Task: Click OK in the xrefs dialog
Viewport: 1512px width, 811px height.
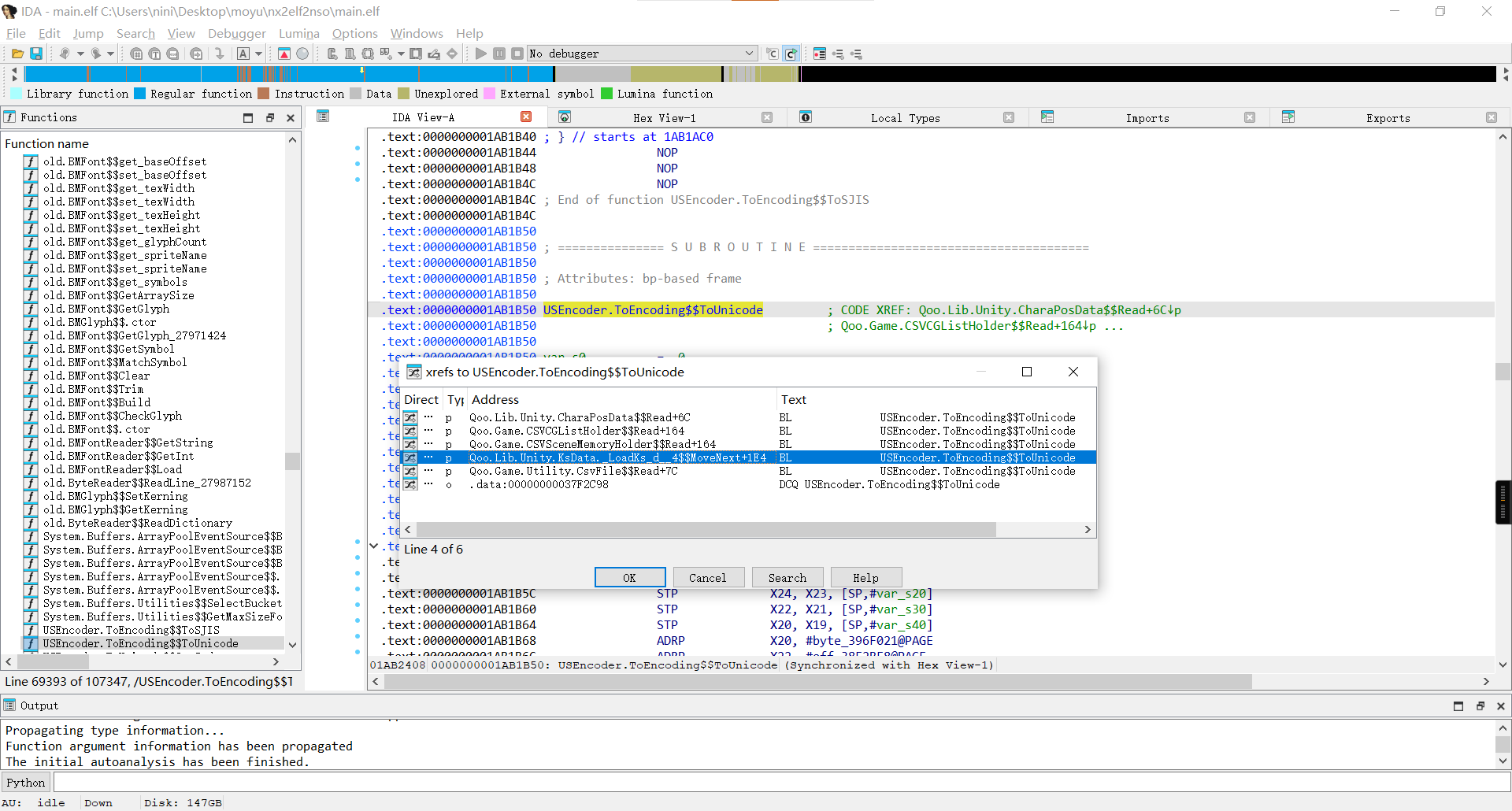Action: click(x=630, y=577)
